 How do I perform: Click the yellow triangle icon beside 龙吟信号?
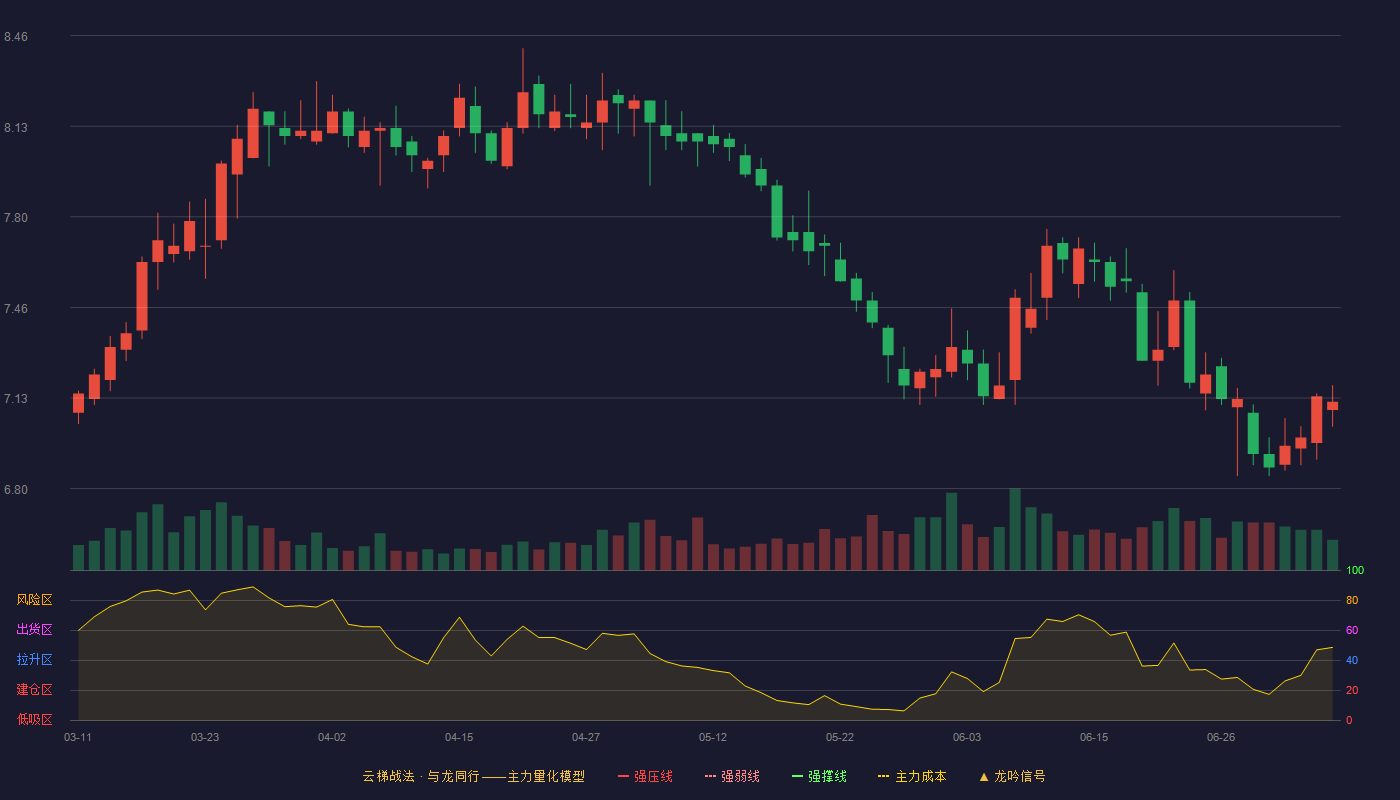click(983, 776)
